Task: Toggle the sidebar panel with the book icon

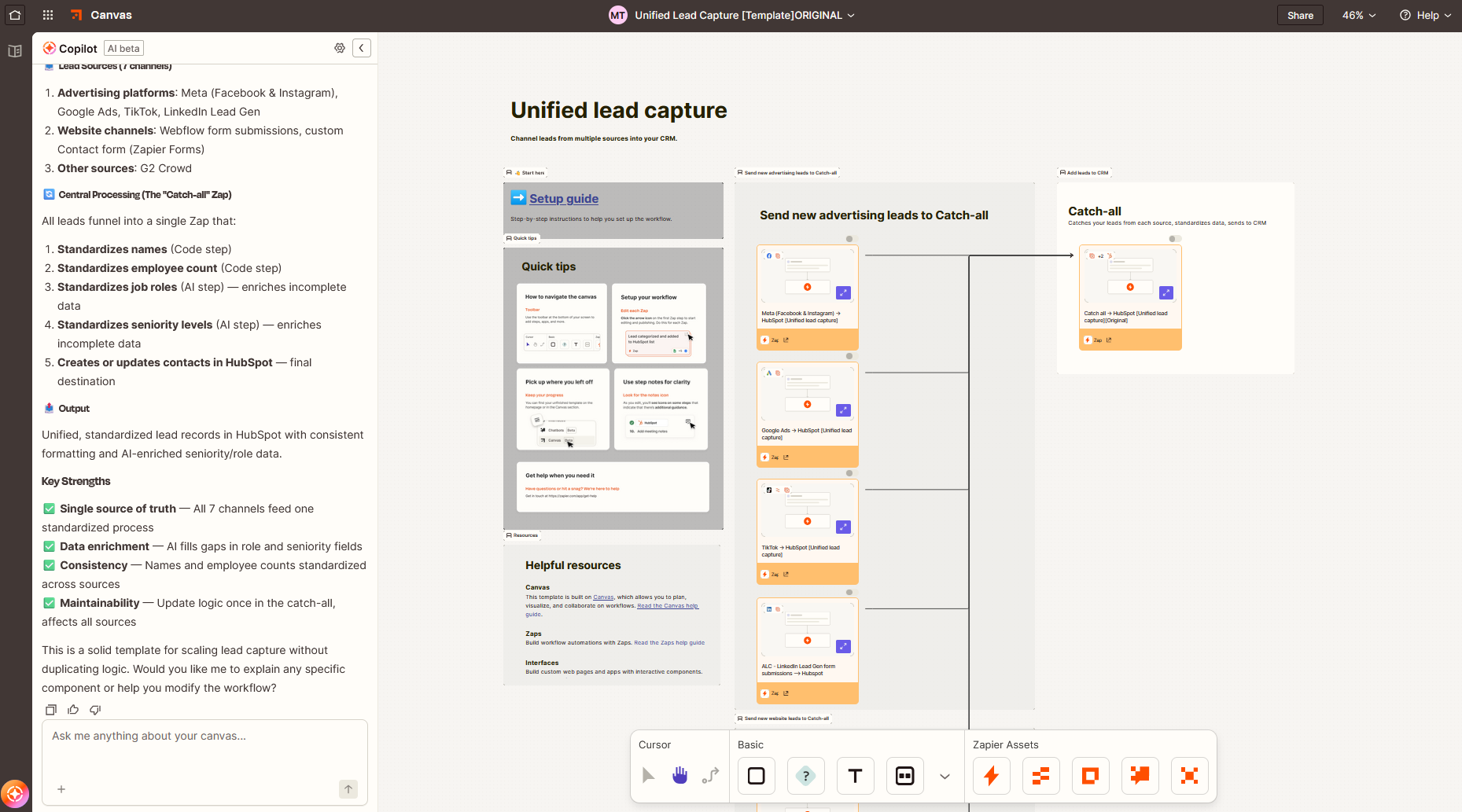Action: click(14, 50)
